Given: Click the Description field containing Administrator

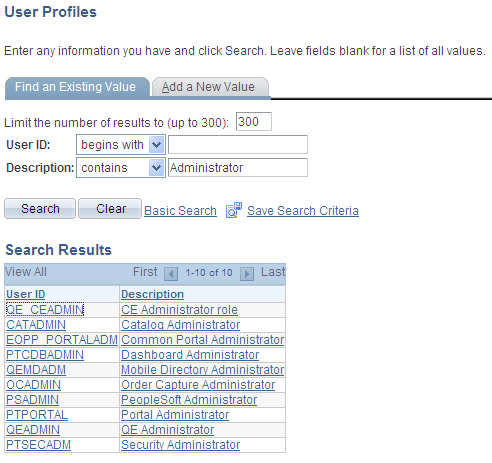Looking at the screenshot, I should pos(238,168).
